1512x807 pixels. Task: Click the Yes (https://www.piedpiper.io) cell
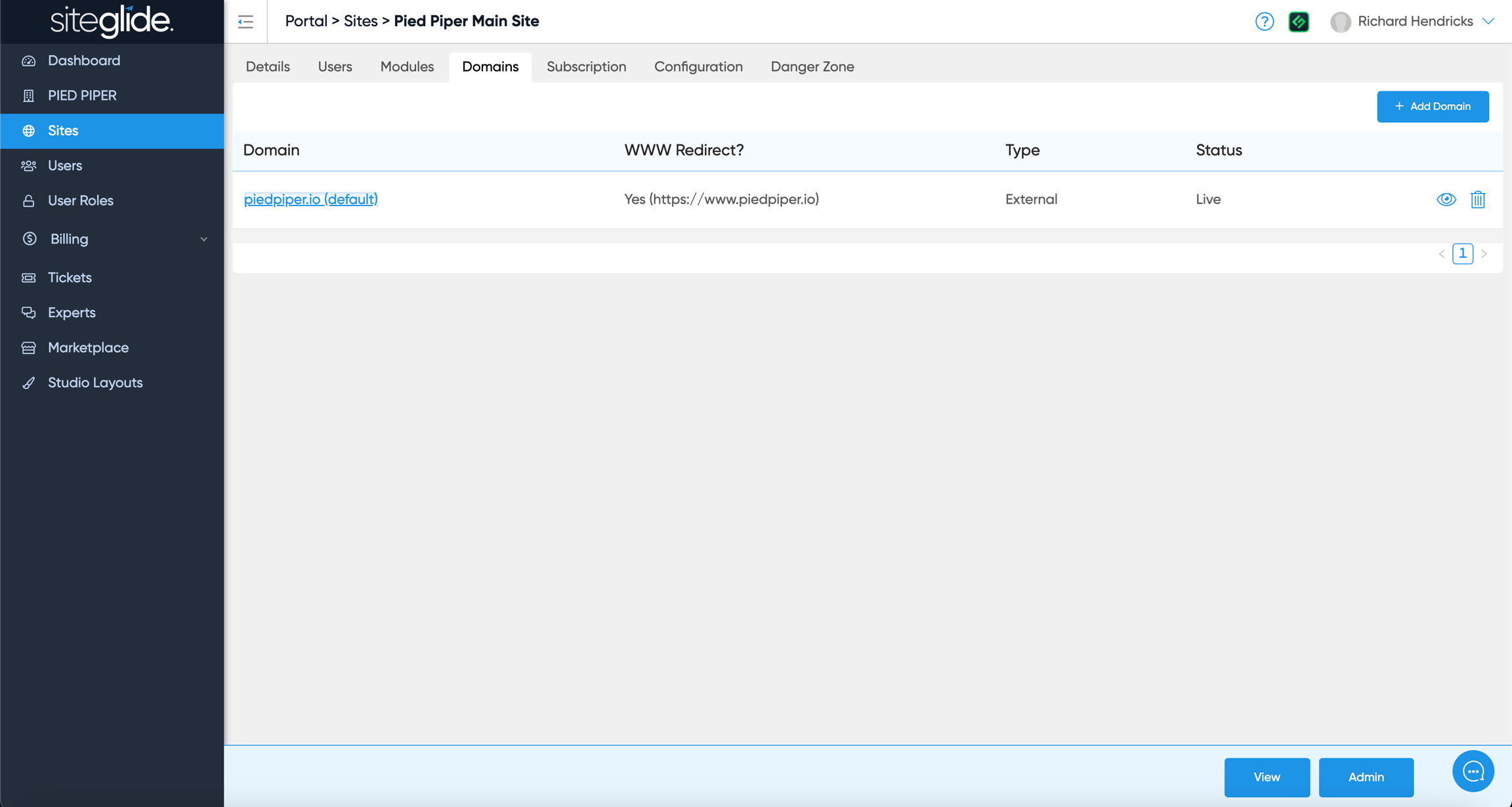[x=721, y=199]
